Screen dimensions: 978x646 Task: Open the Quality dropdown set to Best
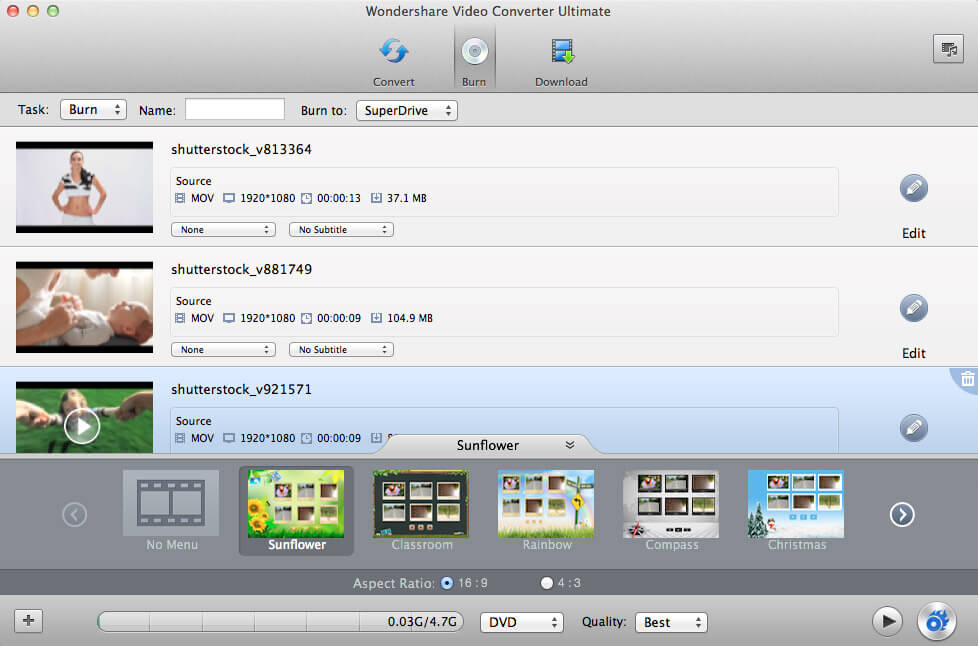click(671, 622)
